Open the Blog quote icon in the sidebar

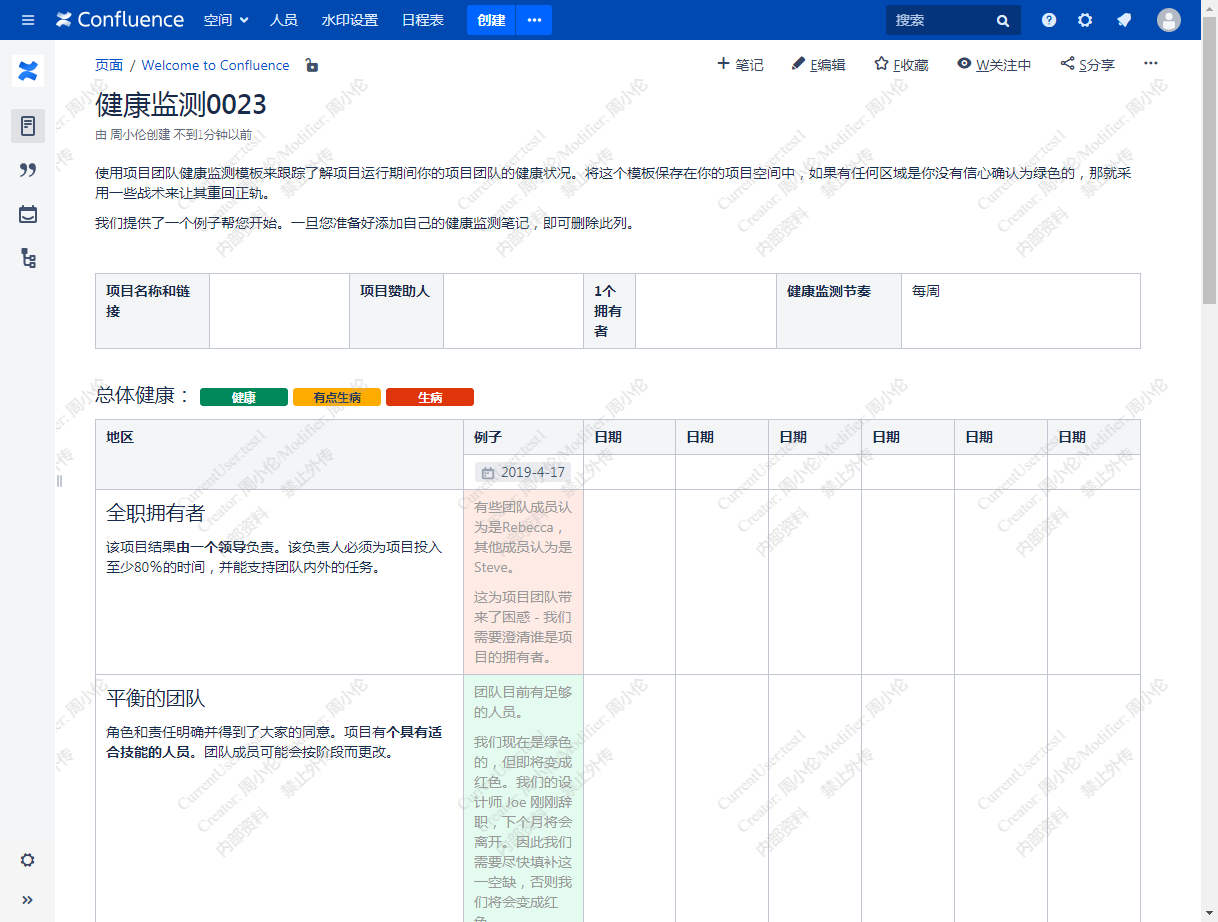[x=28, y=170]
